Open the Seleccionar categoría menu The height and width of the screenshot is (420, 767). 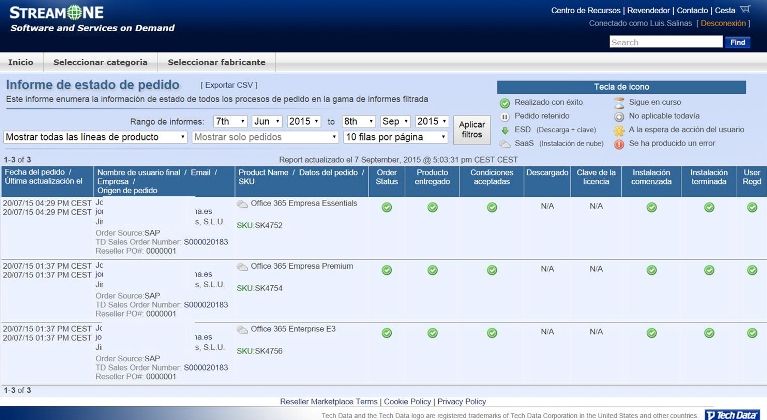[100, 62]
